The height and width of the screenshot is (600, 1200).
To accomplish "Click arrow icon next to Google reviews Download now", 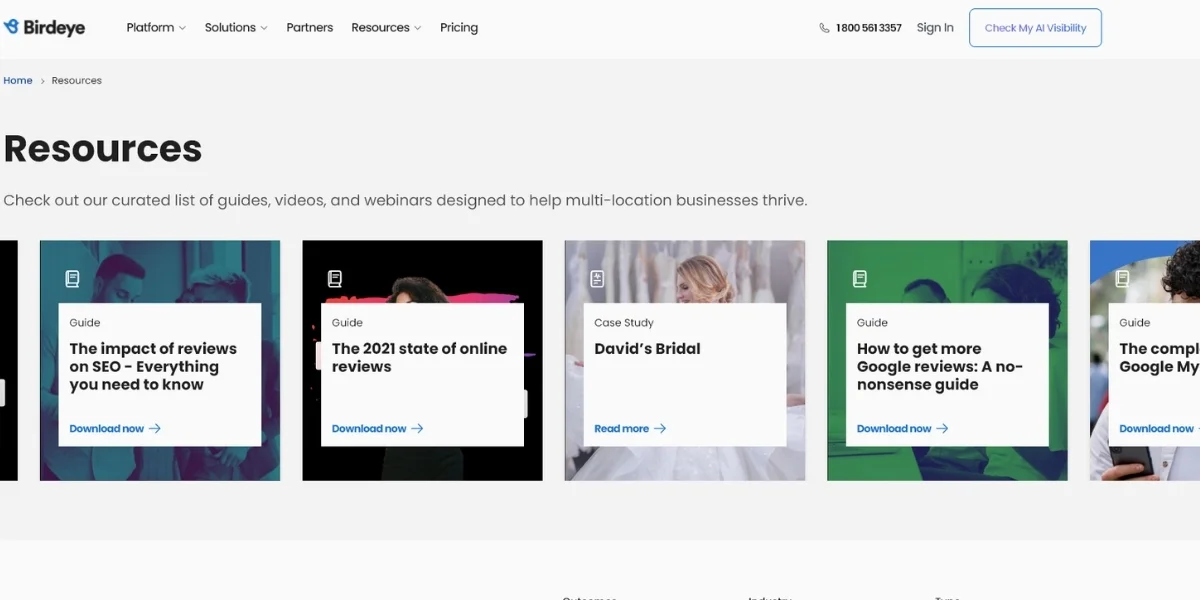I will click(x=942, y=429).
